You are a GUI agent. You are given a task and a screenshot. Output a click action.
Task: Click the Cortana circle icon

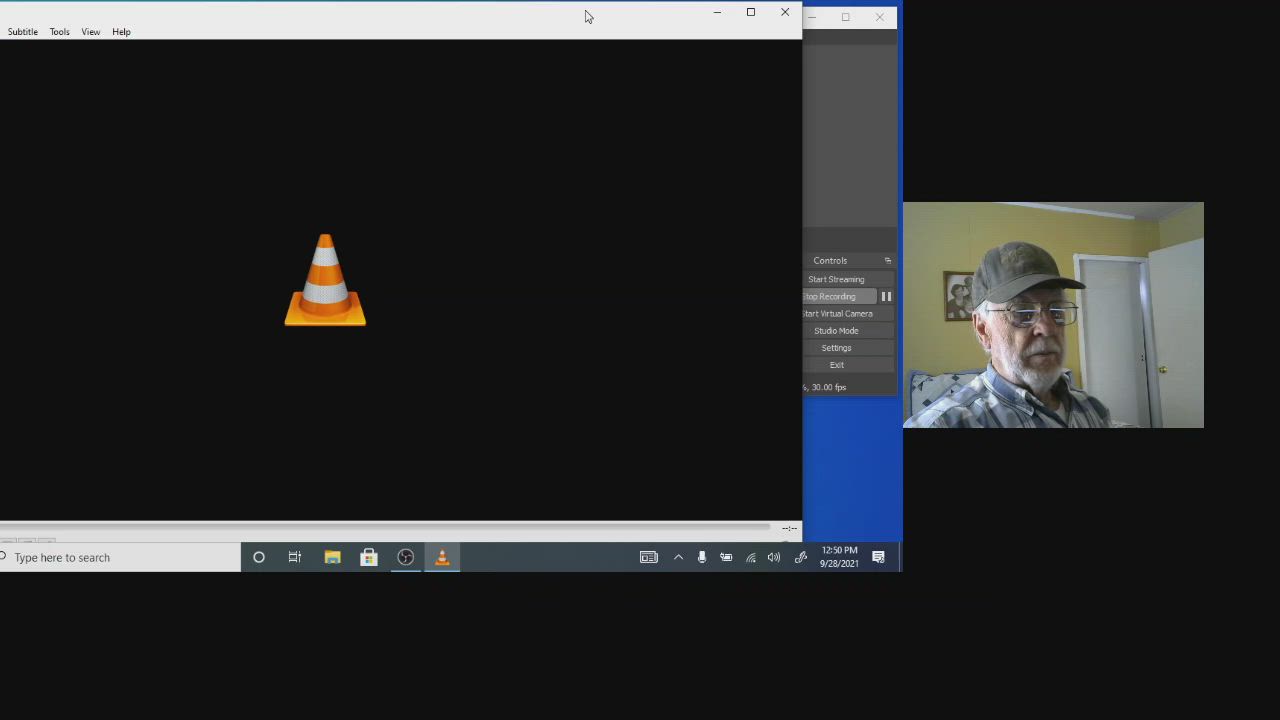(x=259, y=557)
